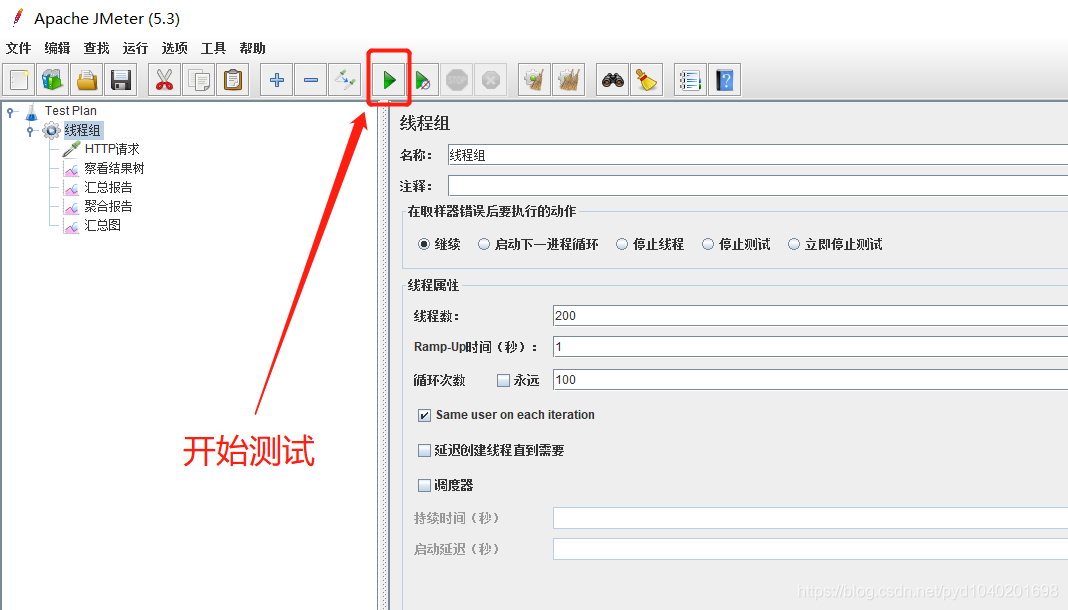
Task: Enable the 调度器 checkbox
Action: click(424, 485)
